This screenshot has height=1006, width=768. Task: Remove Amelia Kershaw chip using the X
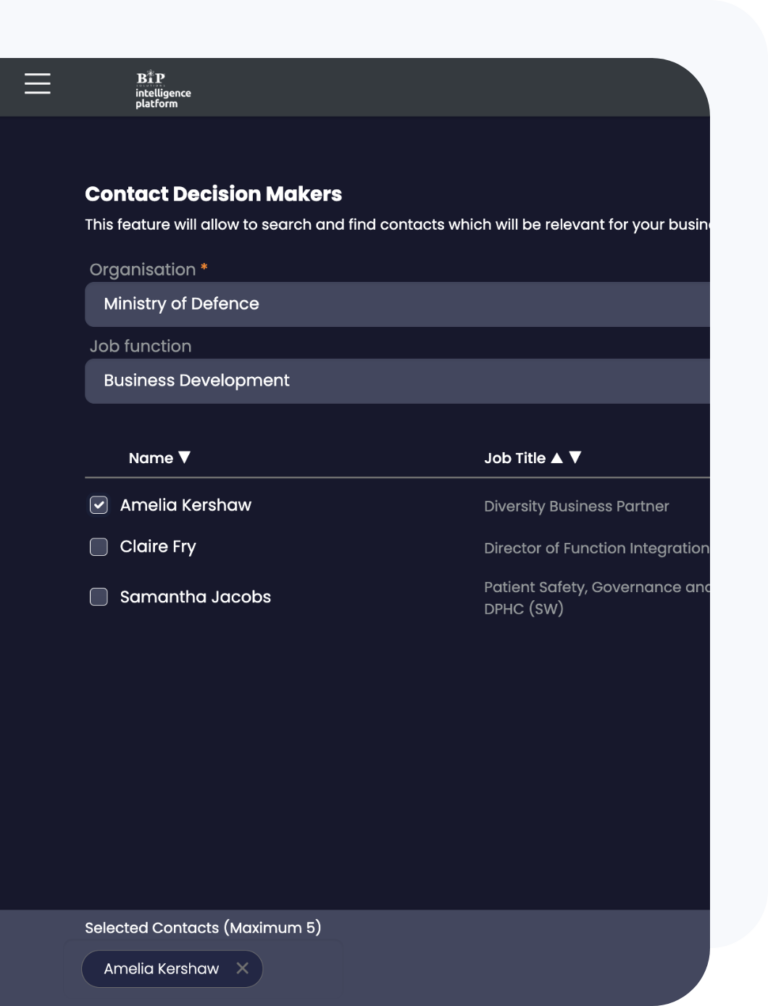tap(242, 968)
